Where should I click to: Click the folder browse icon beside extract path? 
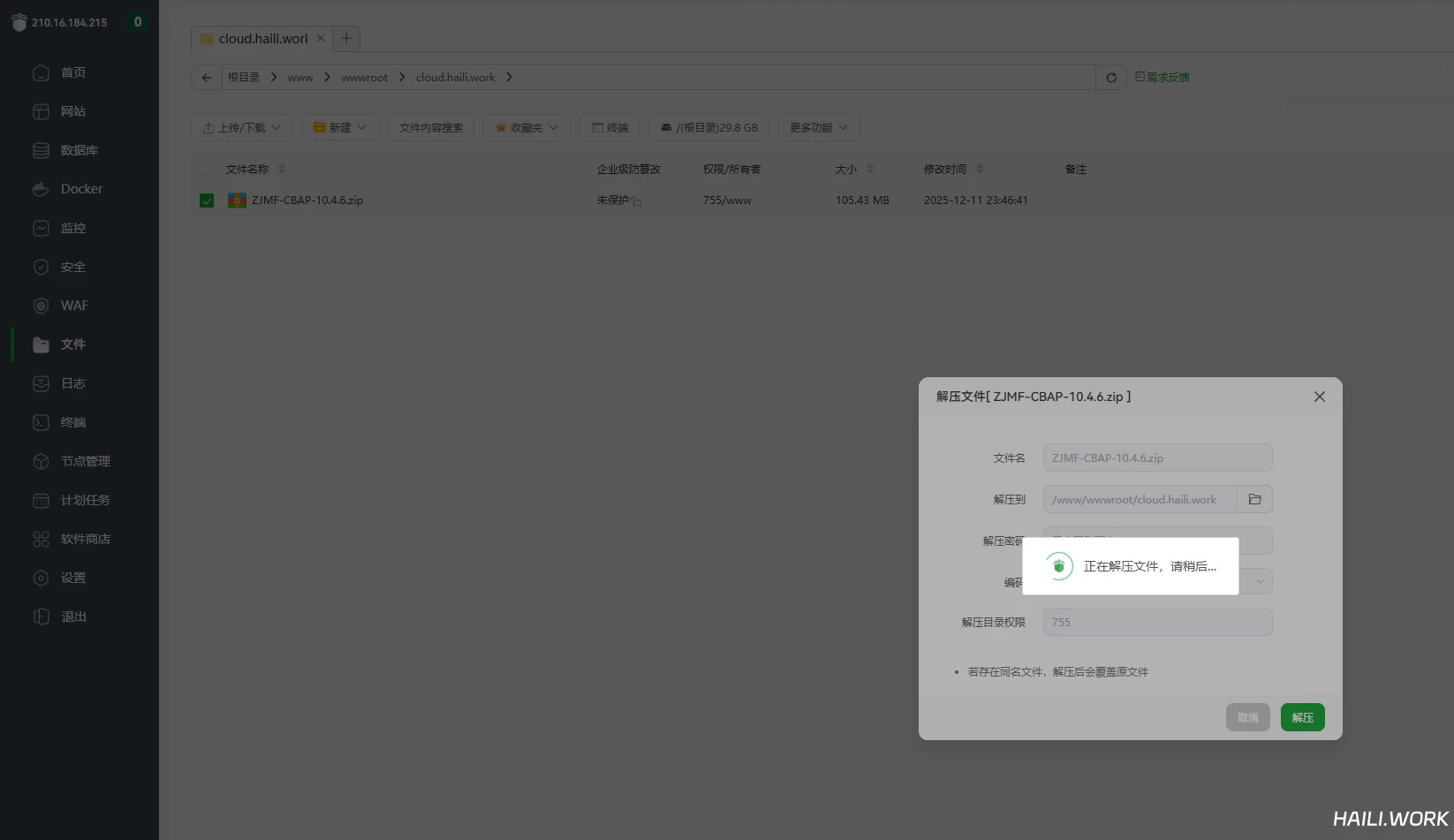pyautogui.click(x=1254, y=499)
